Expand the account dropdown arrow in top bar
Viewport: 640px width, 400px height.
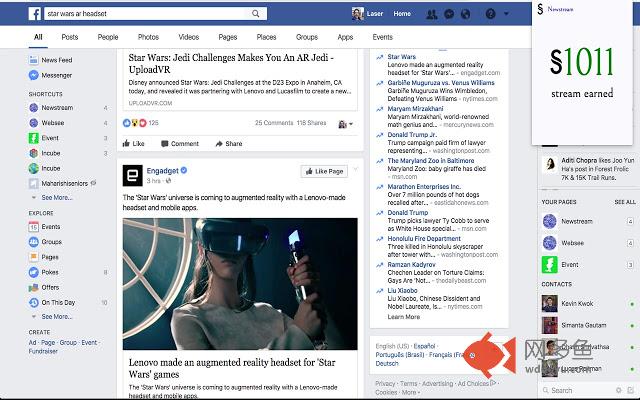506,13
